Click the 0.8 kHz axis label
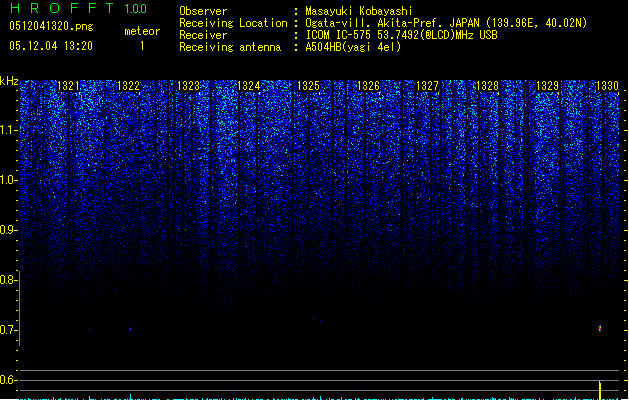 (8, 280)
